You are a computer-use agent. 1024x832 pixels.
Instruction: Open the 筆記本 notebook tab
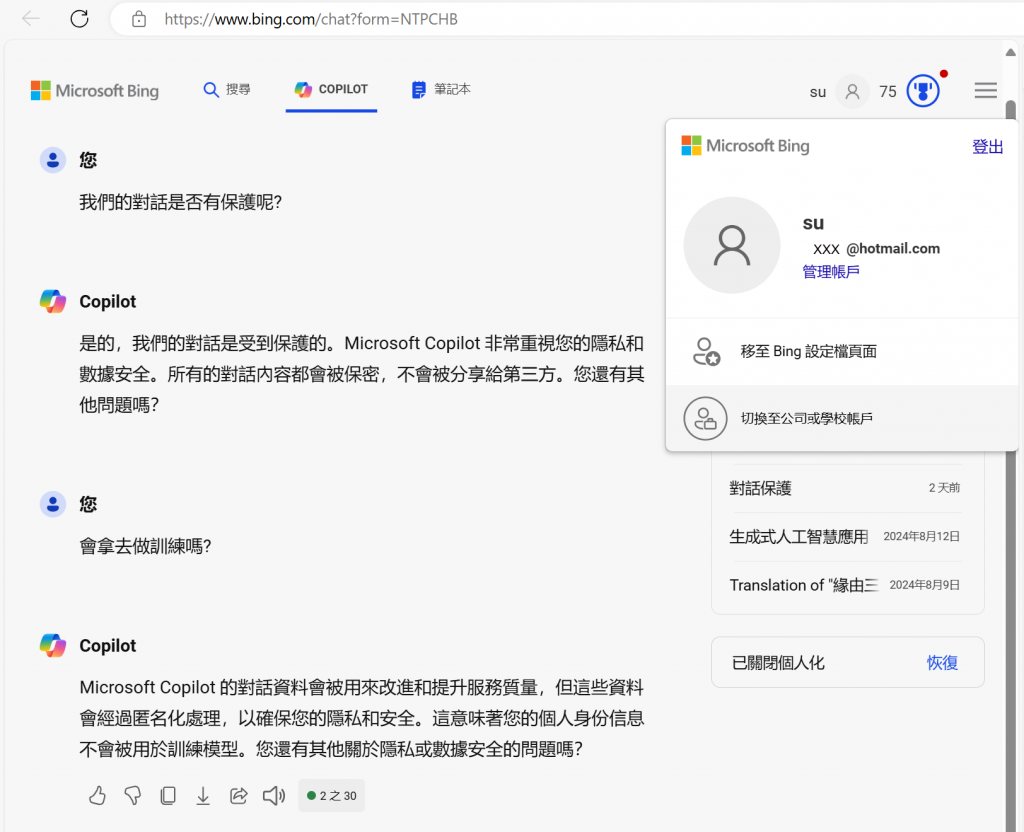coord(441,89)
